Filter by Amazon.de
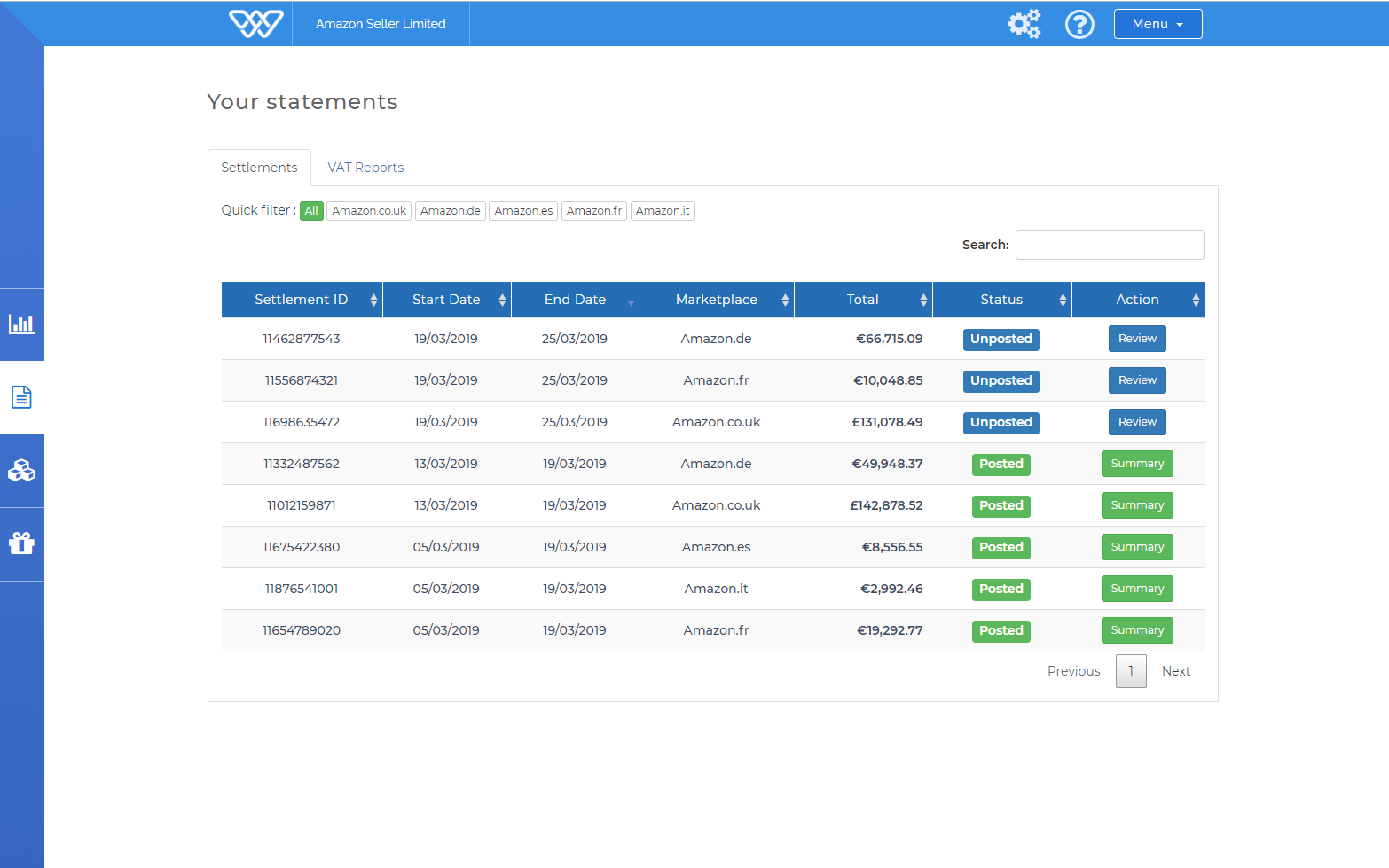The height and width of the screenshot is (868, 1389). 451,211
